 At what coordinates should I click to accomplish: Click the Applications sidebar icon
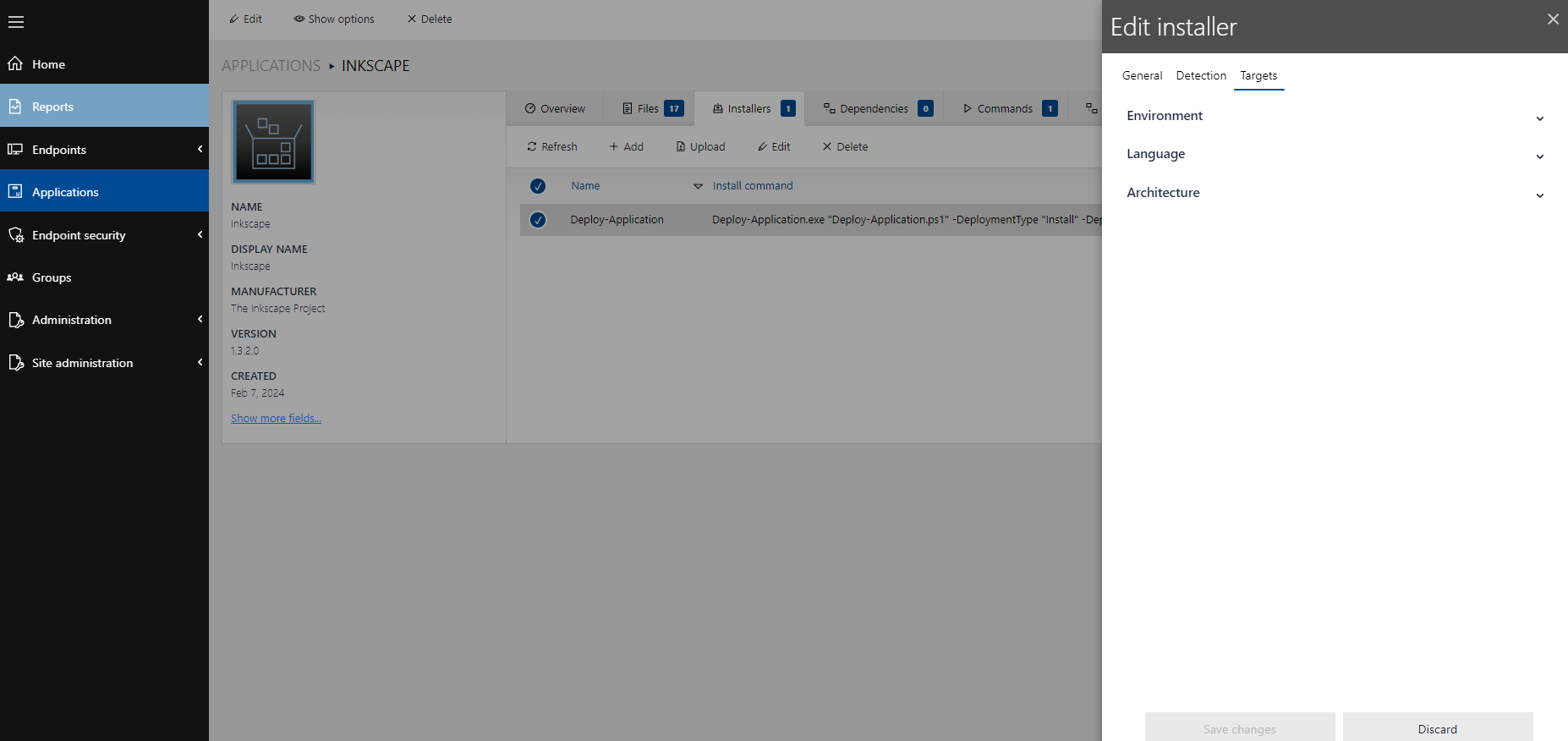tap(15, 191)
